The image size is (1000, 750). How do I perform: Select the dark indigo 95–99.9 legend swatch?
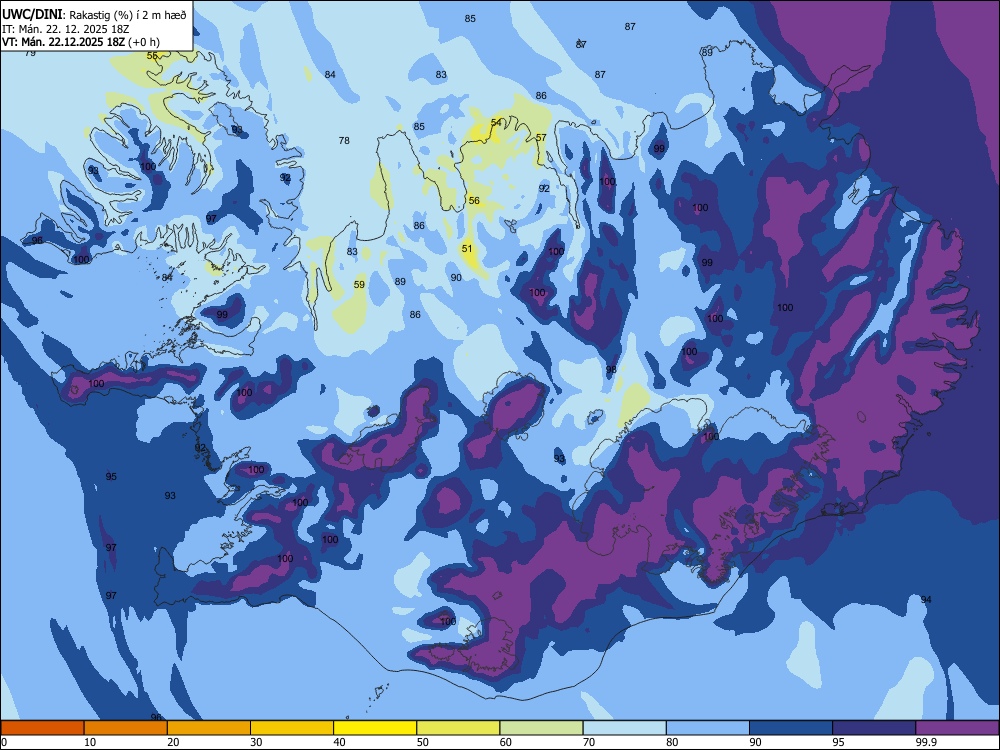click(874, 728)
